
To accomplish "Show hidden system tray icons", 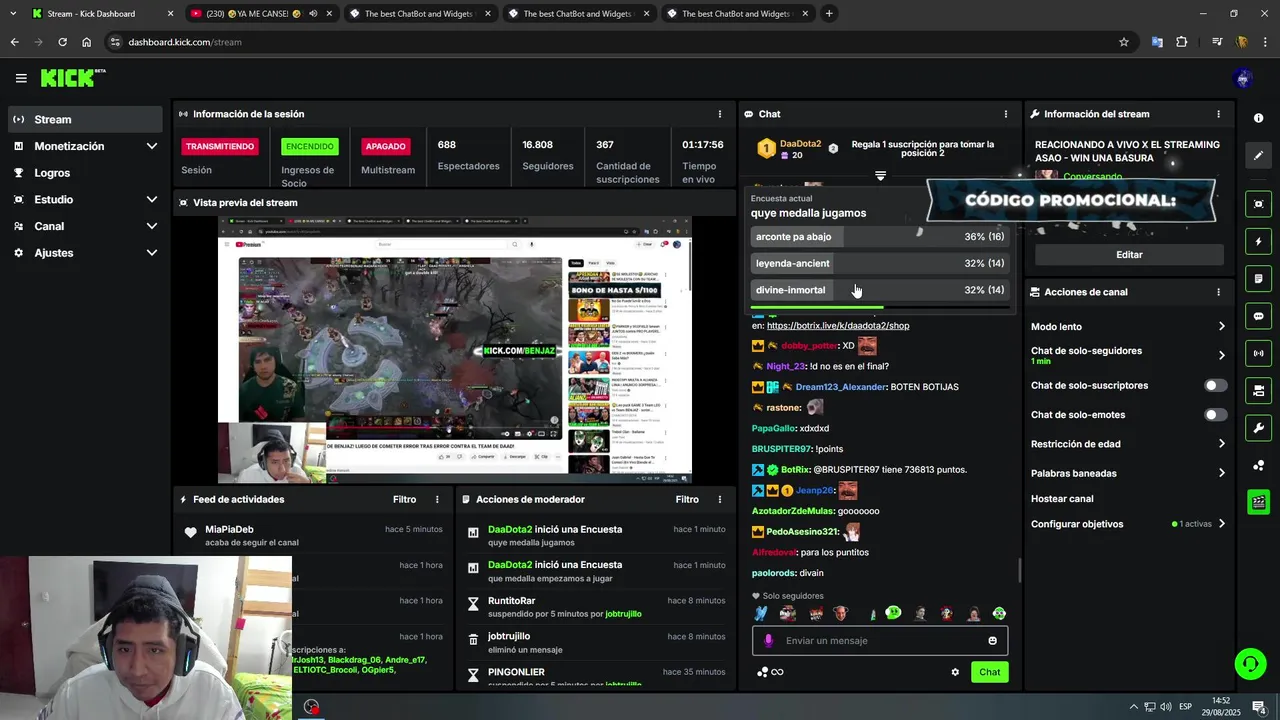I will click(x=1133, y=707).
